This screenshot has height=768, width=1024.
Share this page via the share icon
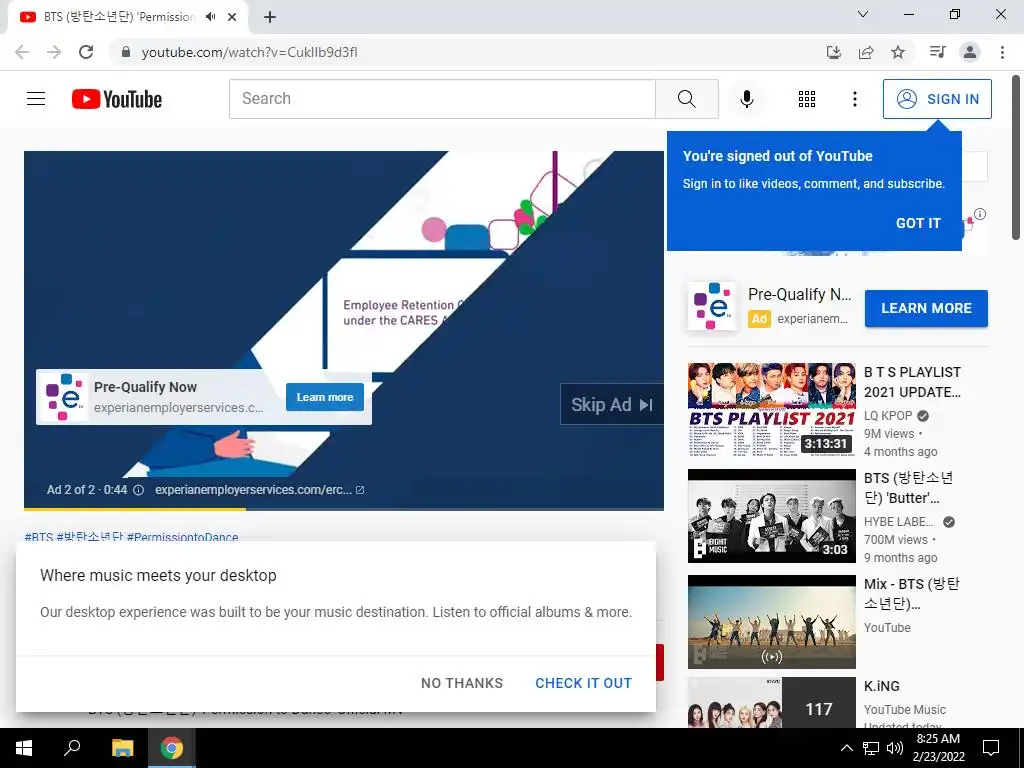point(866,52)
